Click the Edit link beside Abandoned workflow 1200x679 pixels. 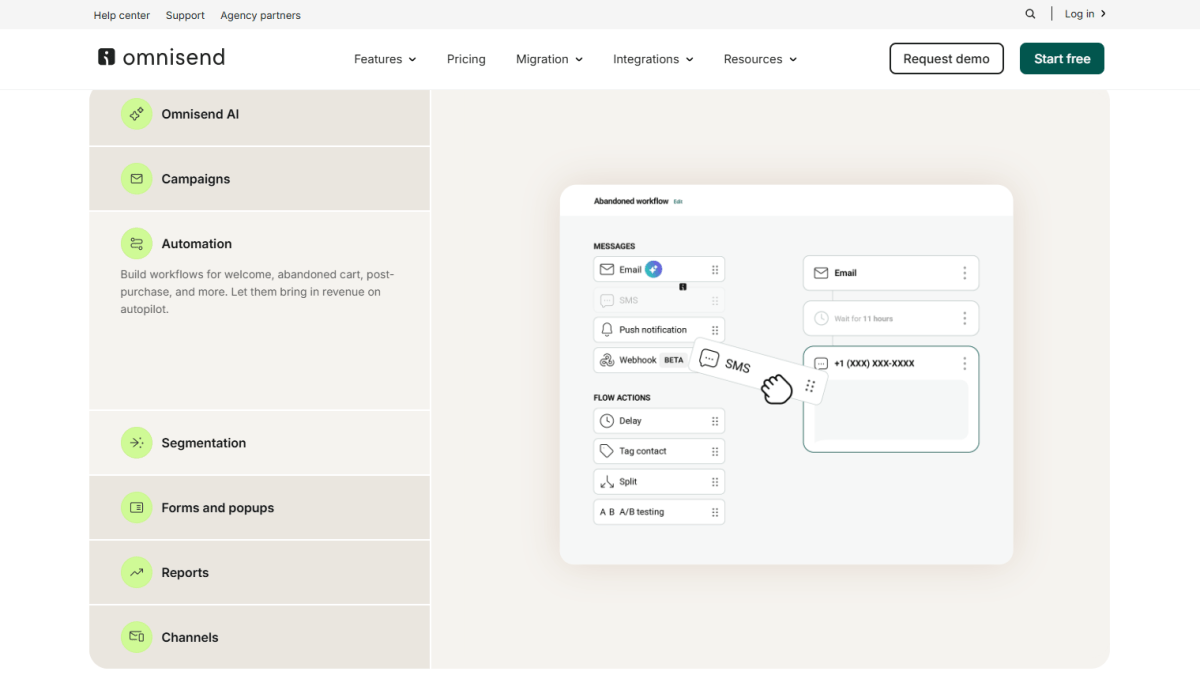(678, 201)
